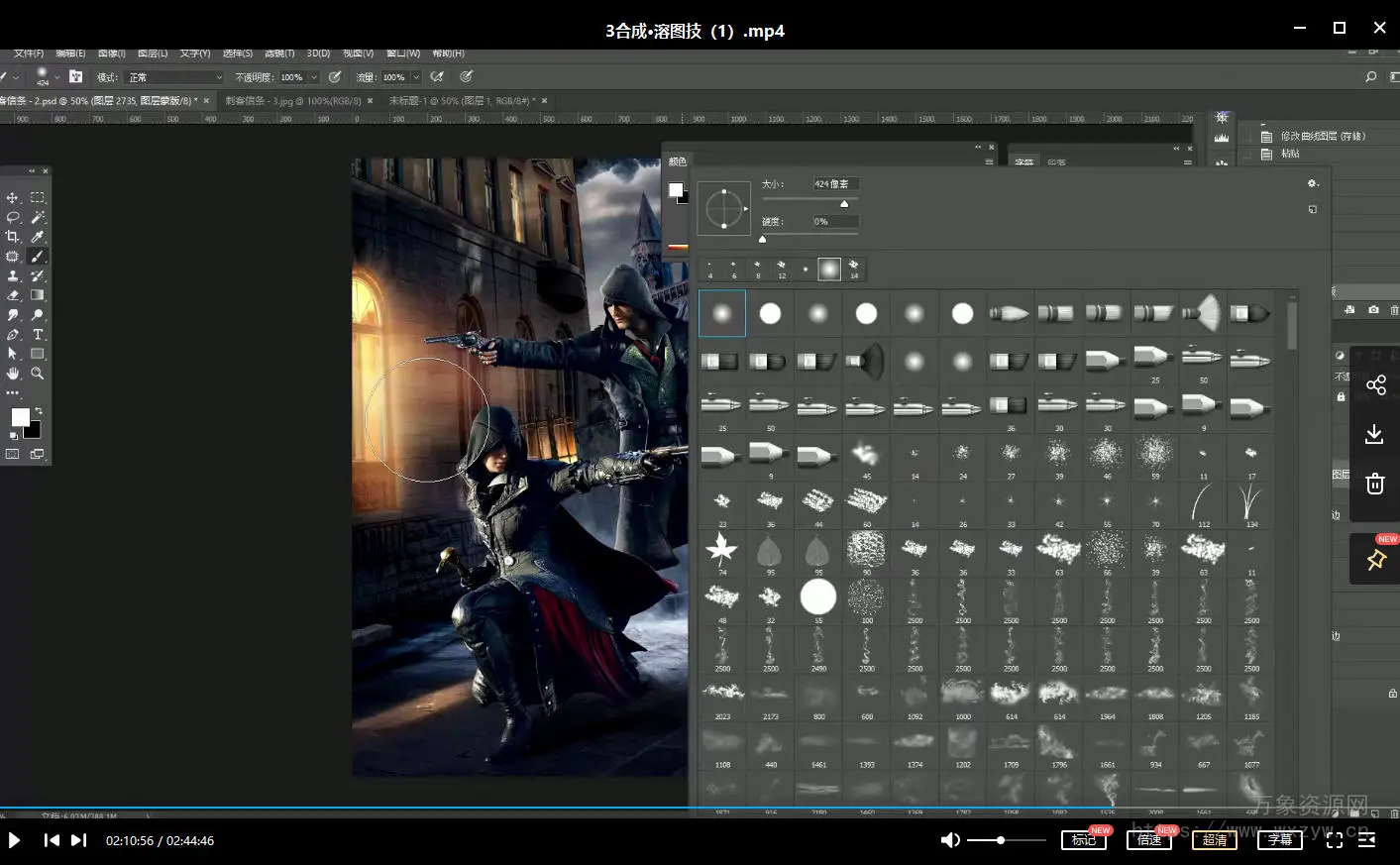
Task: Play the video with the play button
Action: coord(14,840)
